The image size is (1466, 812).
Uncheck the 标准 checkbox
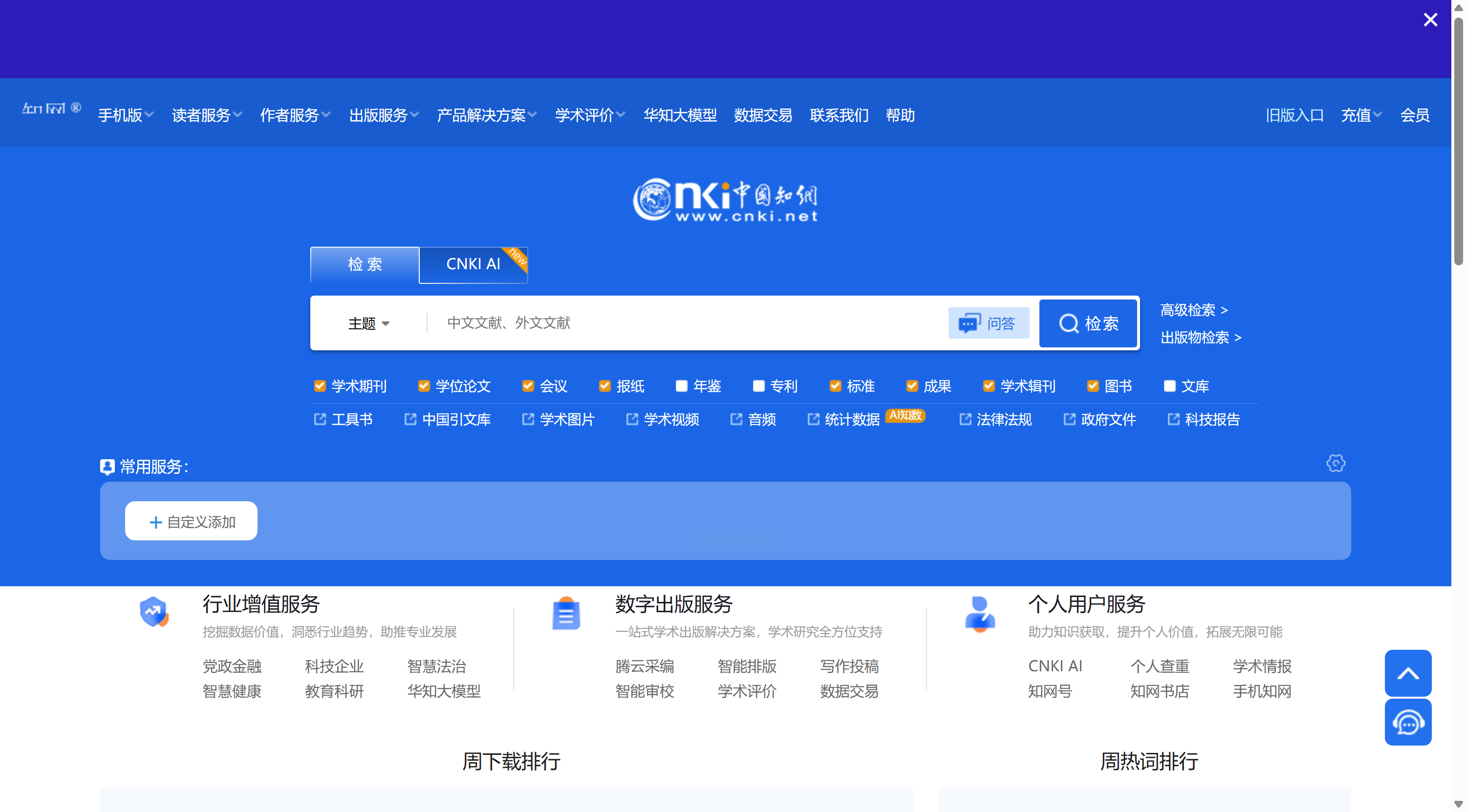click(836, 386)
